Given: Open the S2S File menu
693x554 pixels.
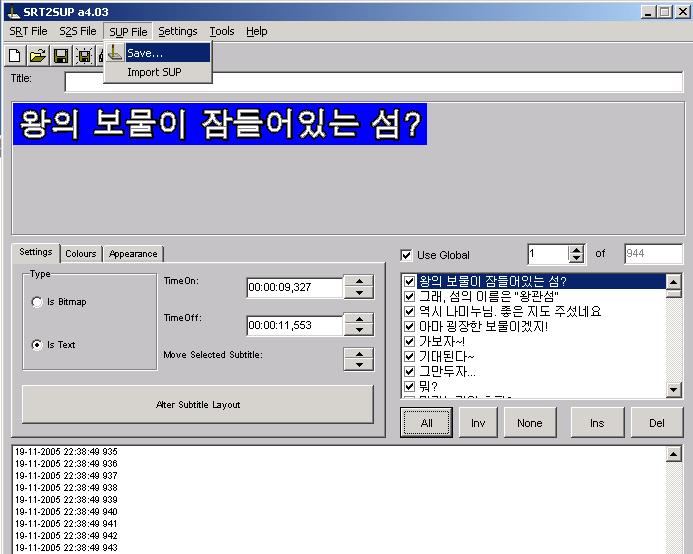Looking at the screenshot, I should tap(78, 31).
